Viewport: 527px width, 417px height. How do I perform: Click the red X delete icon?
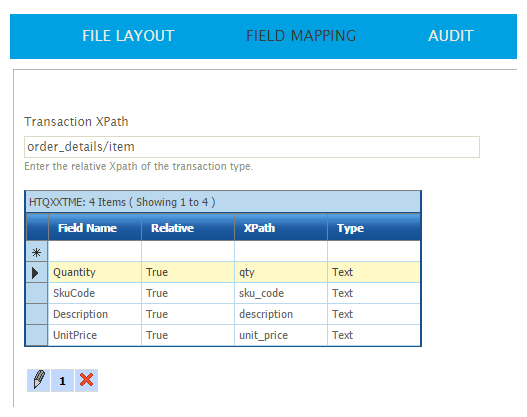(x=86, y=380)
